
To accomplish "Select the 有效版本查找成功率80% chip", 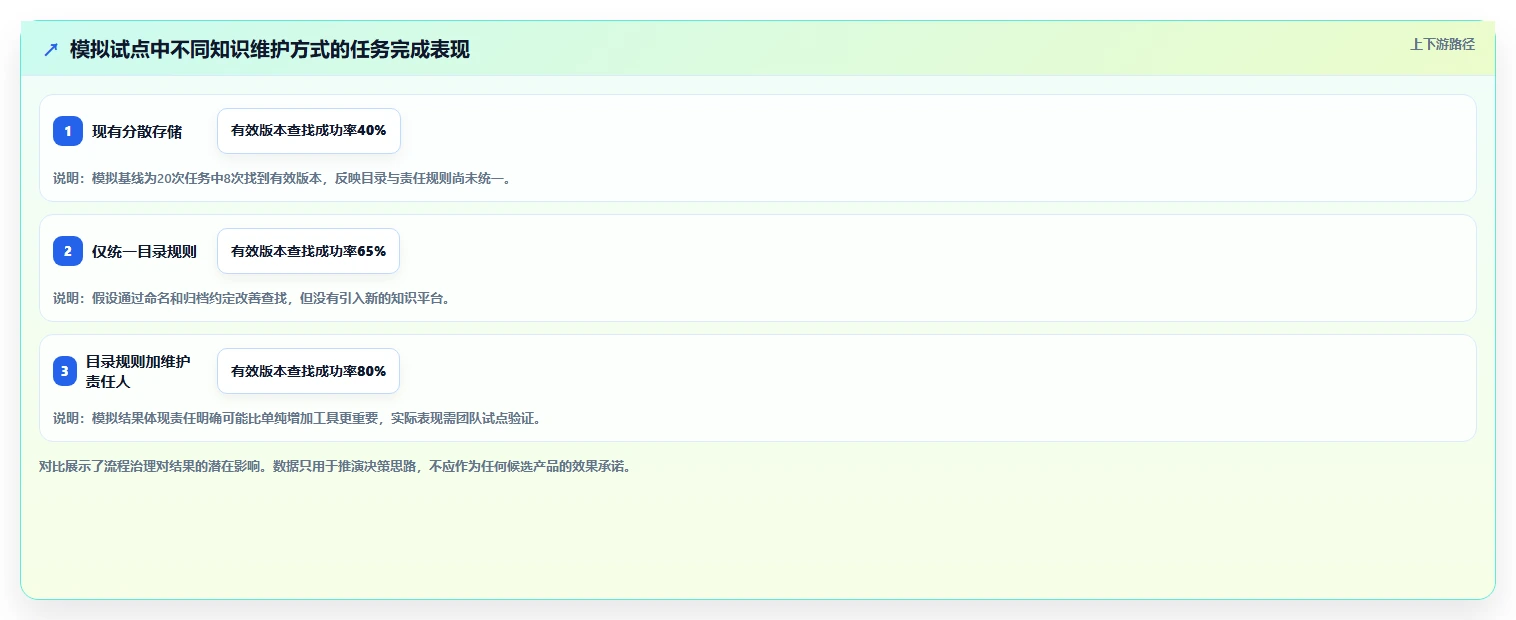I will (x=308, y=371).
